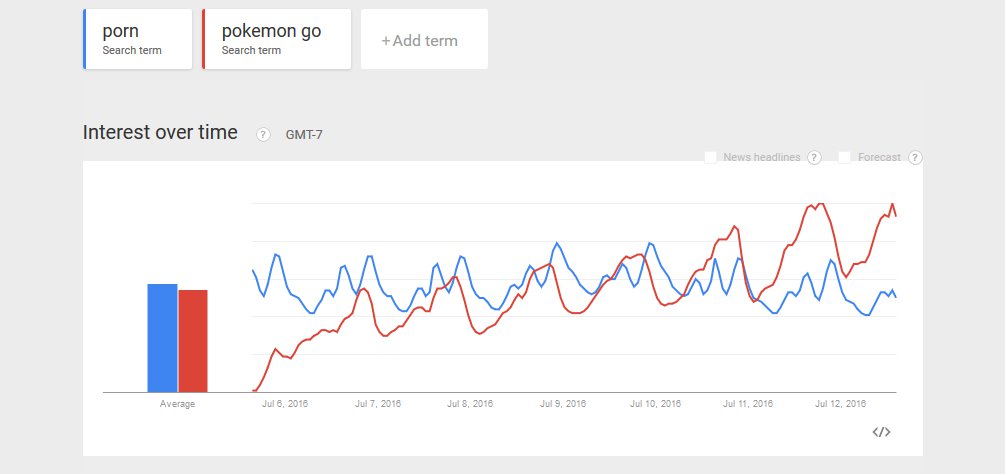Click the blue average bar
This screenshot has height=474, width=1005.
point(162,338)
